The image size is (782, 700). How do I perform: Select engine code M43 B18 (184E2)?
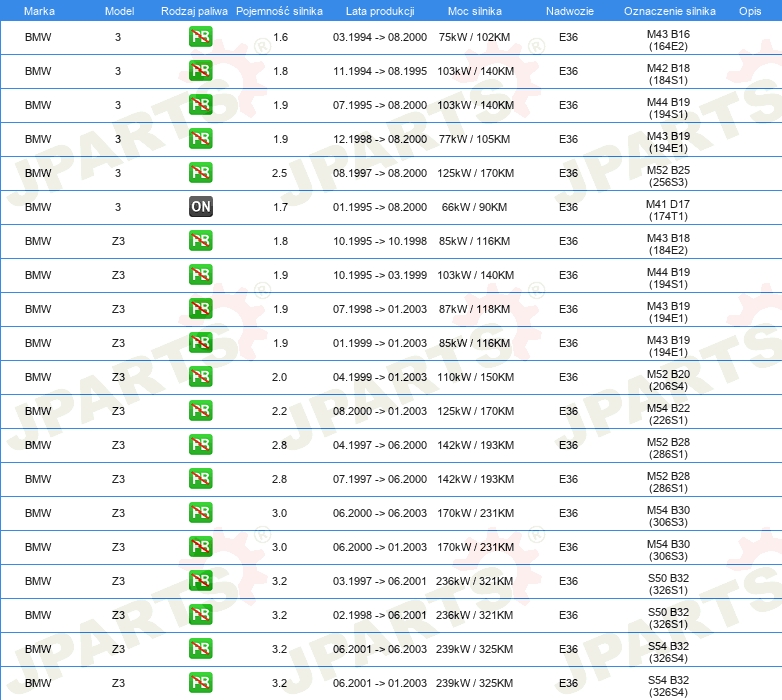(668, 244)
